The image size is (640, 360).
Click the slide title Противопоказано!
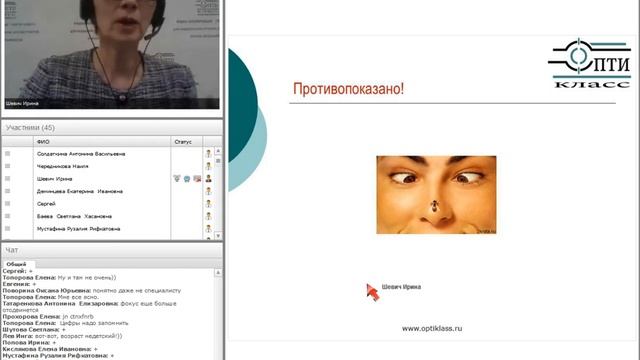(349, 89)
